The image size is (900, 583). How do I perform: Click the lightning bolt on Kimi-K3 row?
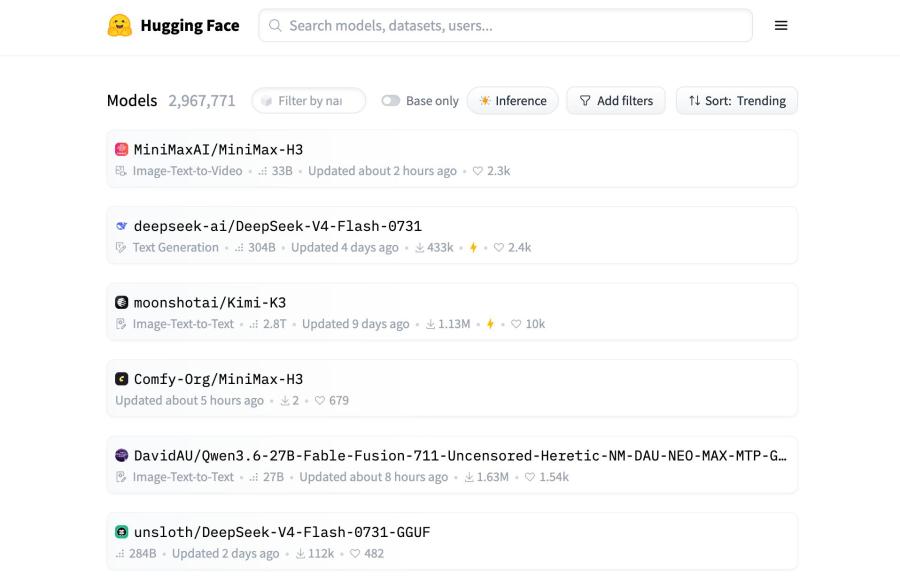(x=490, y=324)
